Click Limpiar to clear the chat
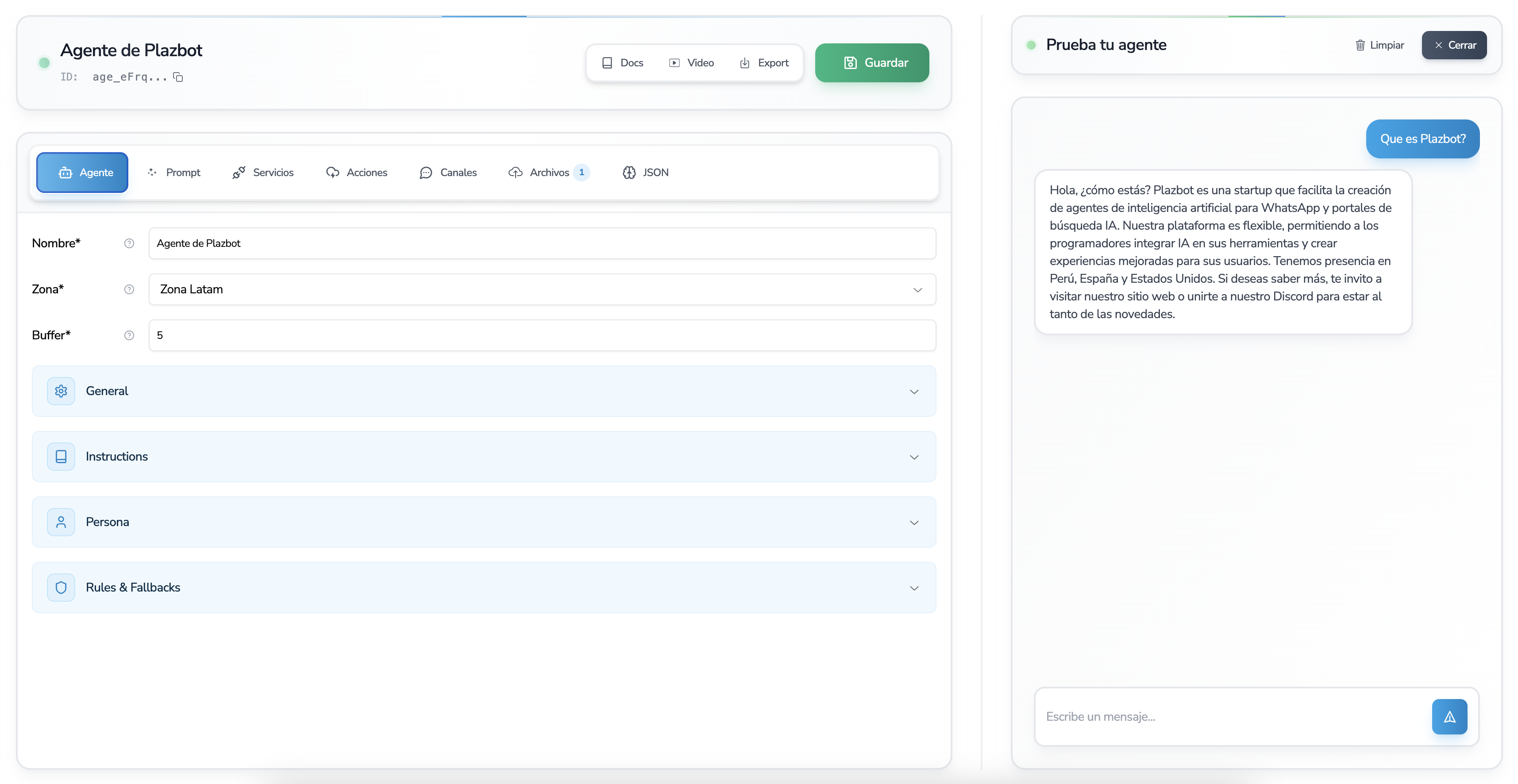 (1379, 46)
